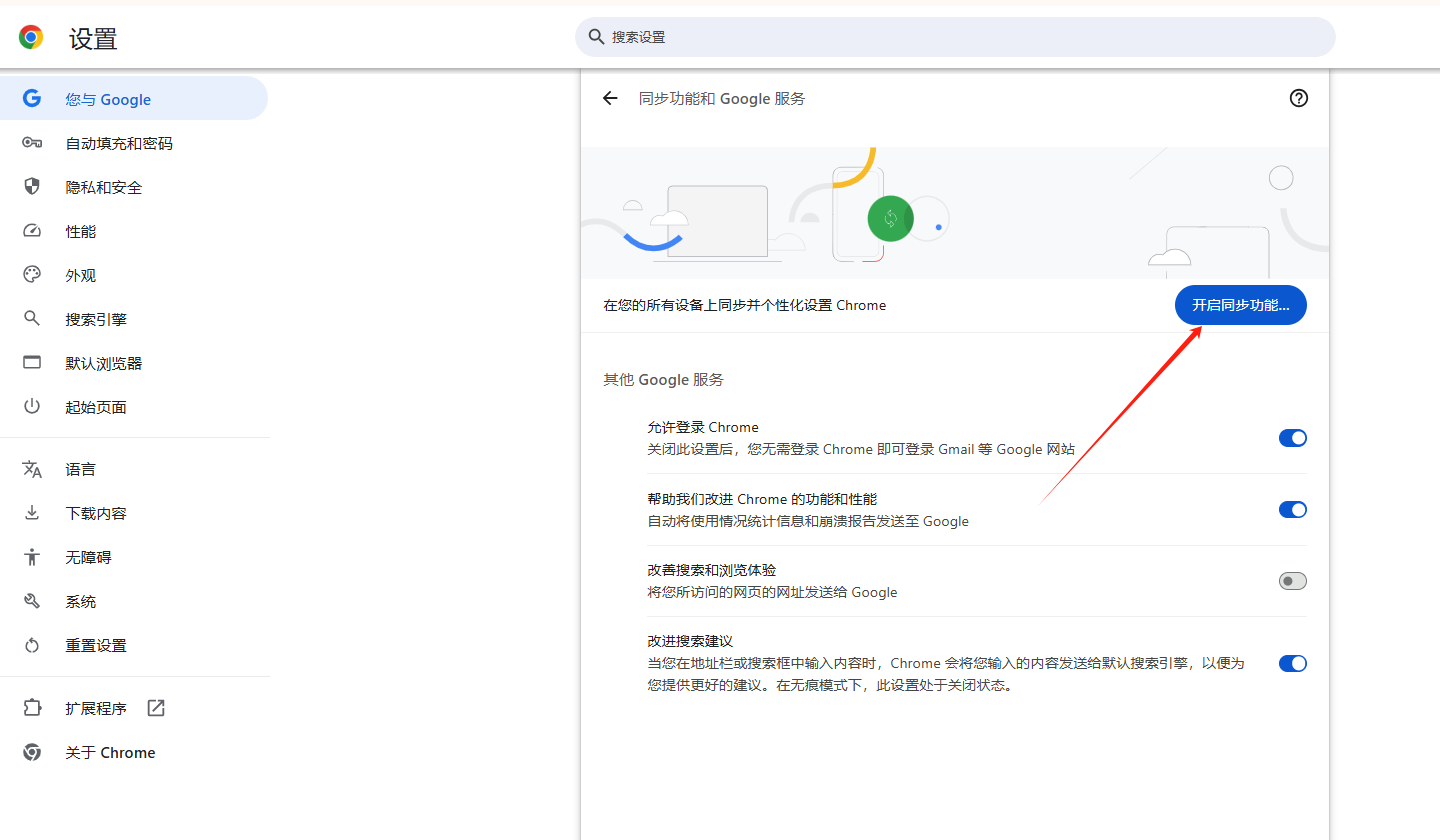Click description starting 关闭此设置后
The height and width of the screenshot is (840, 1440).
[861, 449]
